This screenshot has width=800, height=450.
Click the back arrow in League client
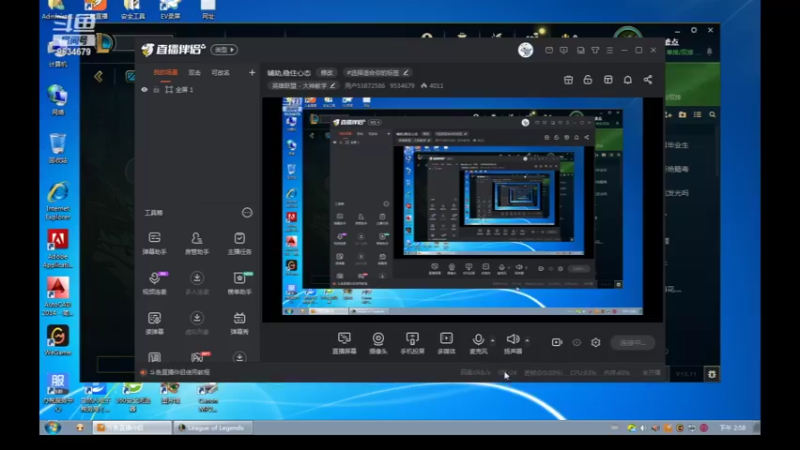pos(98,77)
